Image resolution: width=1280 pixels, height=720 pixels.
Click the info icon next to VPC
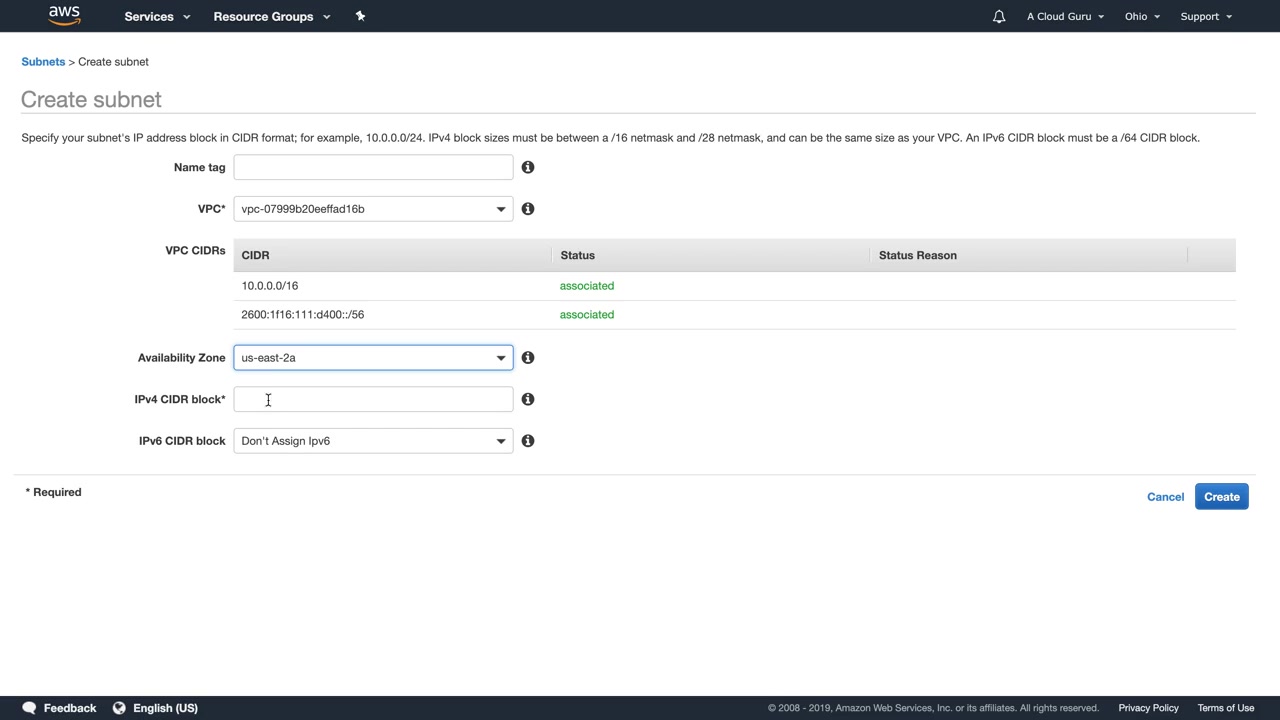(528, 209)
